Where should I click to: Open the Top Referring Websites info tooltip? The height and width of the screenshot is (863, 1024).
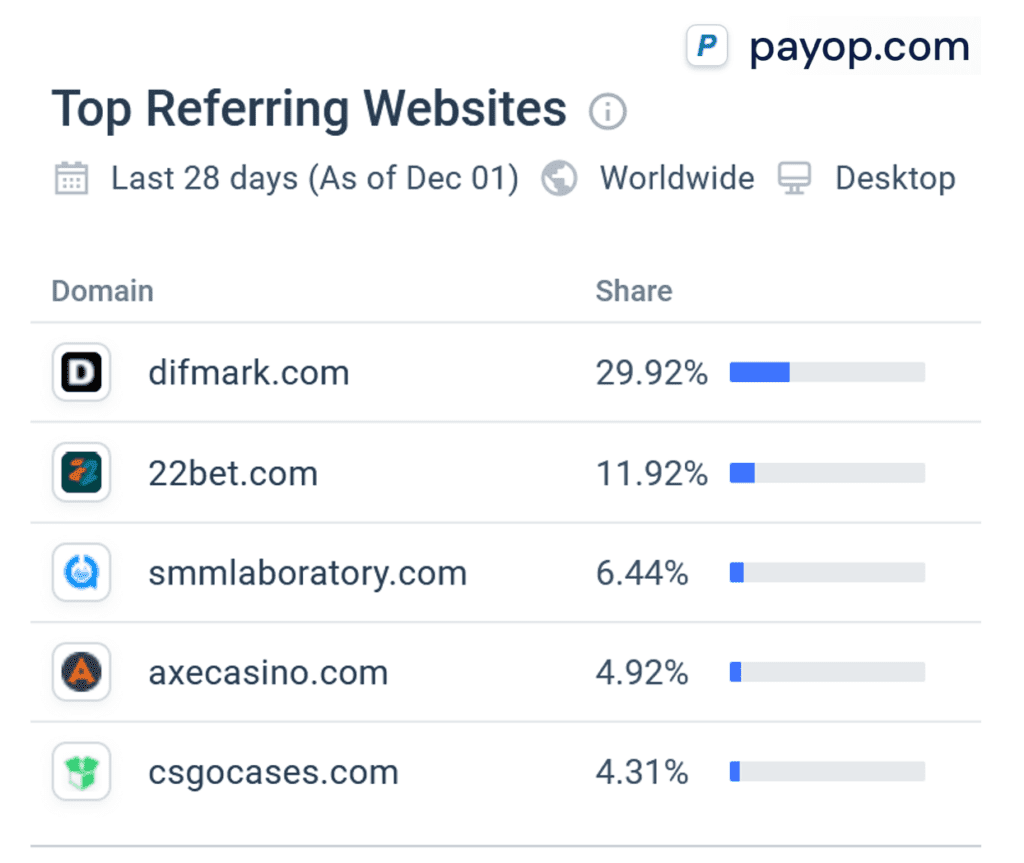pos(608,112)
